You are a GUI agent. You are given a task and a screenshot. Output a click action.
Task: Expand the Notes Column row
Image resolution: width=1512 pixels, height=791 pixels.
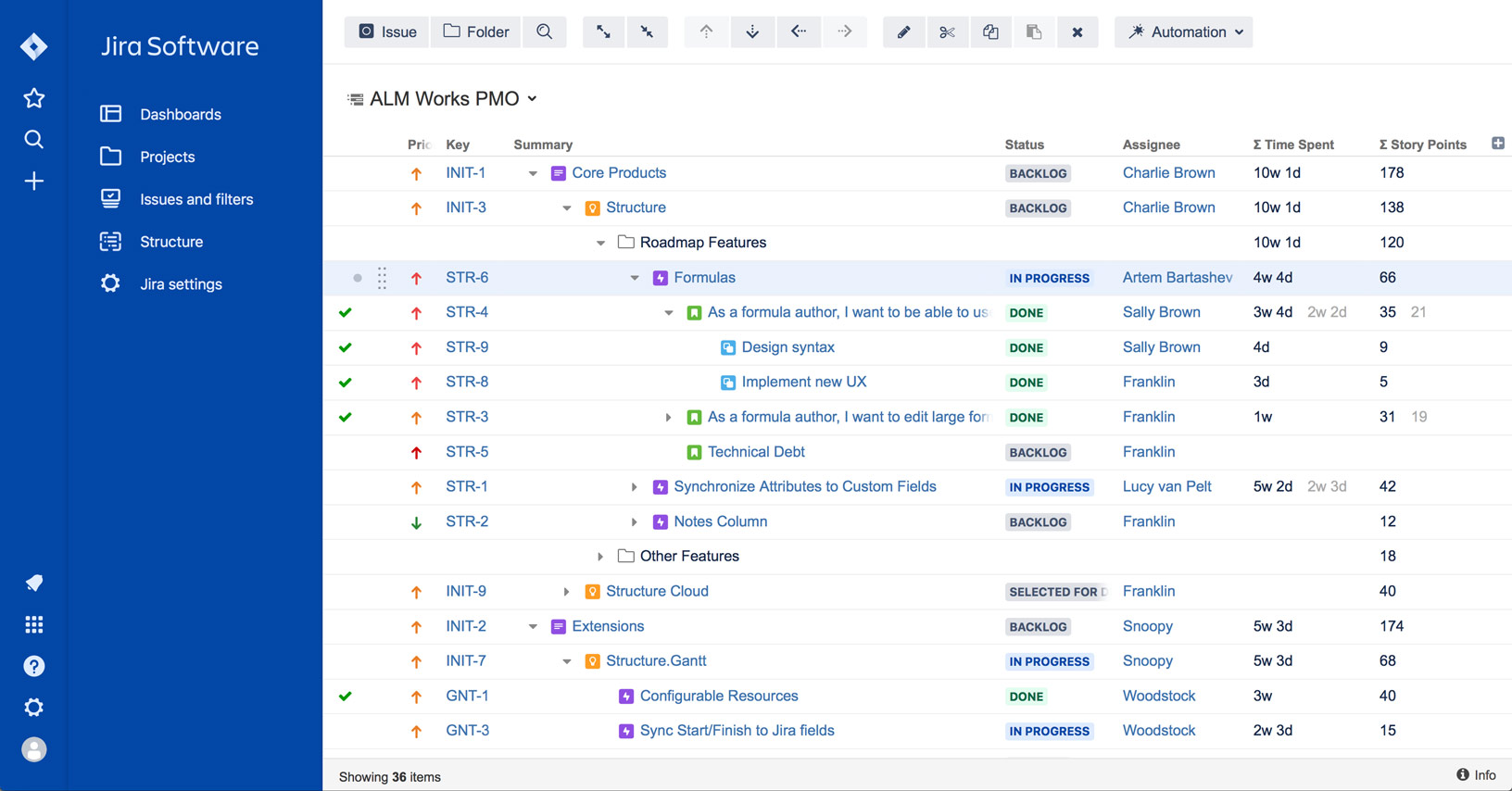(635, 522)
